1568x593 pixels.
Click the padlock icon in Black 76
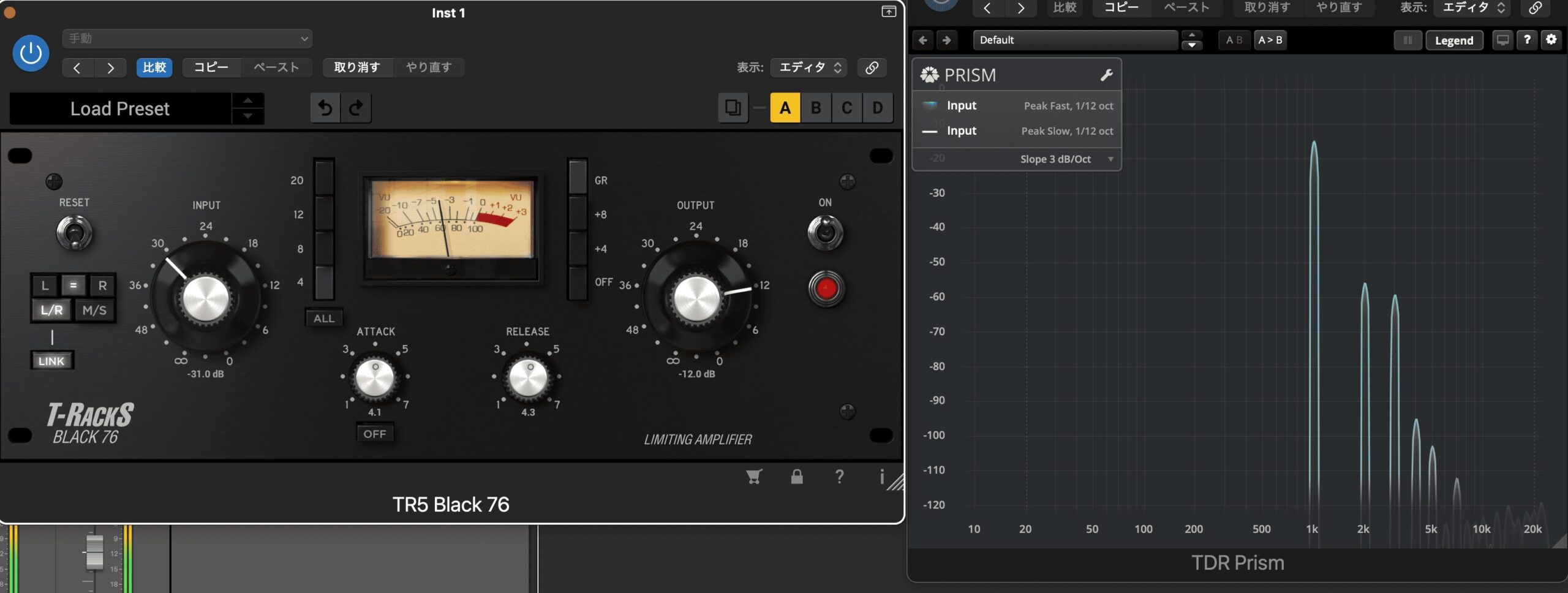point(796,477)
